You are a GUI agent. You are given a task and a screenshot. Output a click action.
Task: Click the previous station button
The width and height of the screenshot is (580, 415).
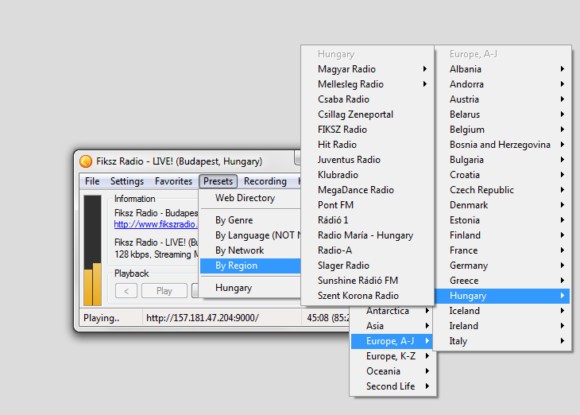tap(126, 291)
